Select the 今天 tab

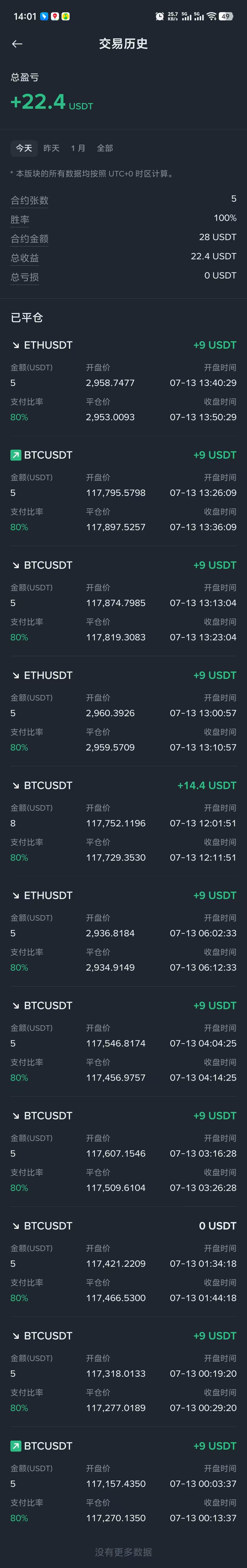[24, 148]
